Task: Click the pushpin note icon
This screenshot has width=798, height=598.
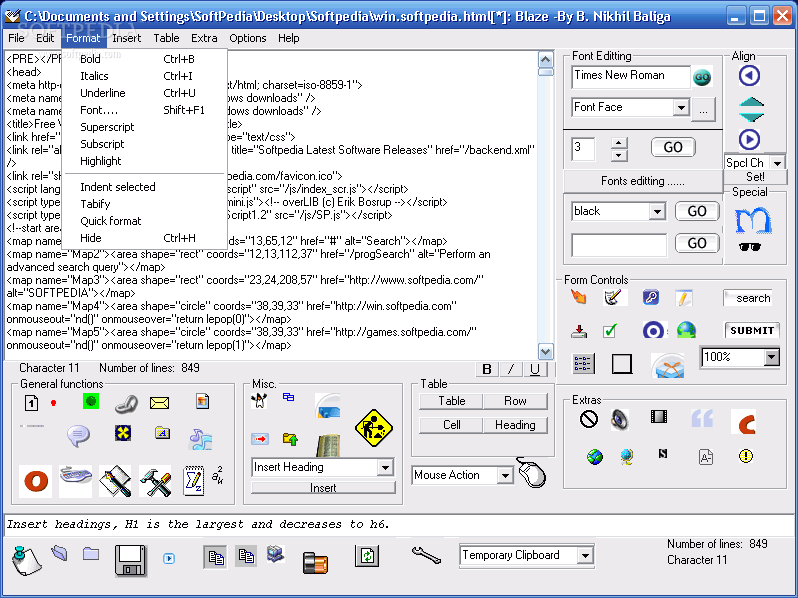Action: 26,560
